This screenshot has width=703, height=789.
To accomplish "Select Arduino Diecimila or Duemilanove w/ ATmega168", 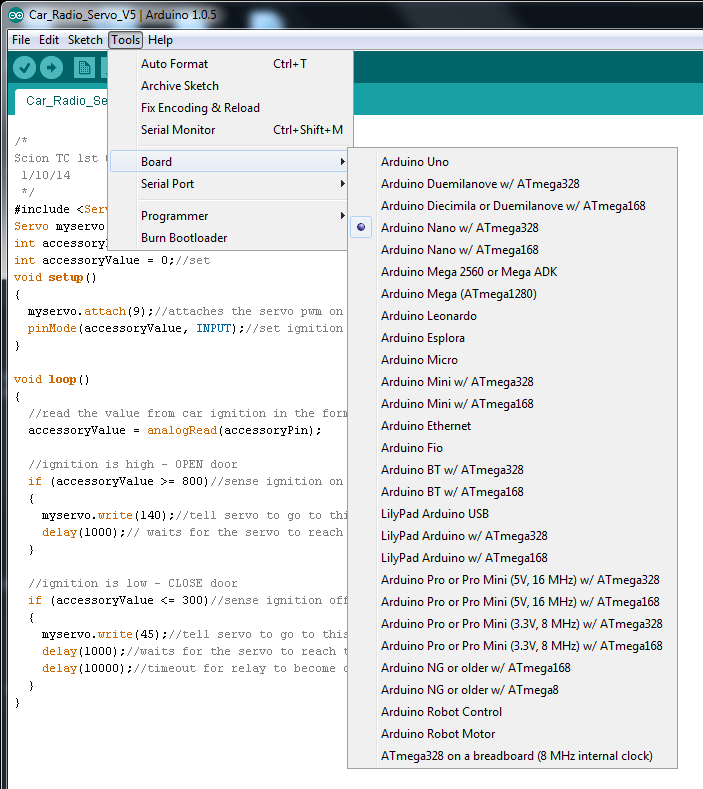I will pos(512,206).
